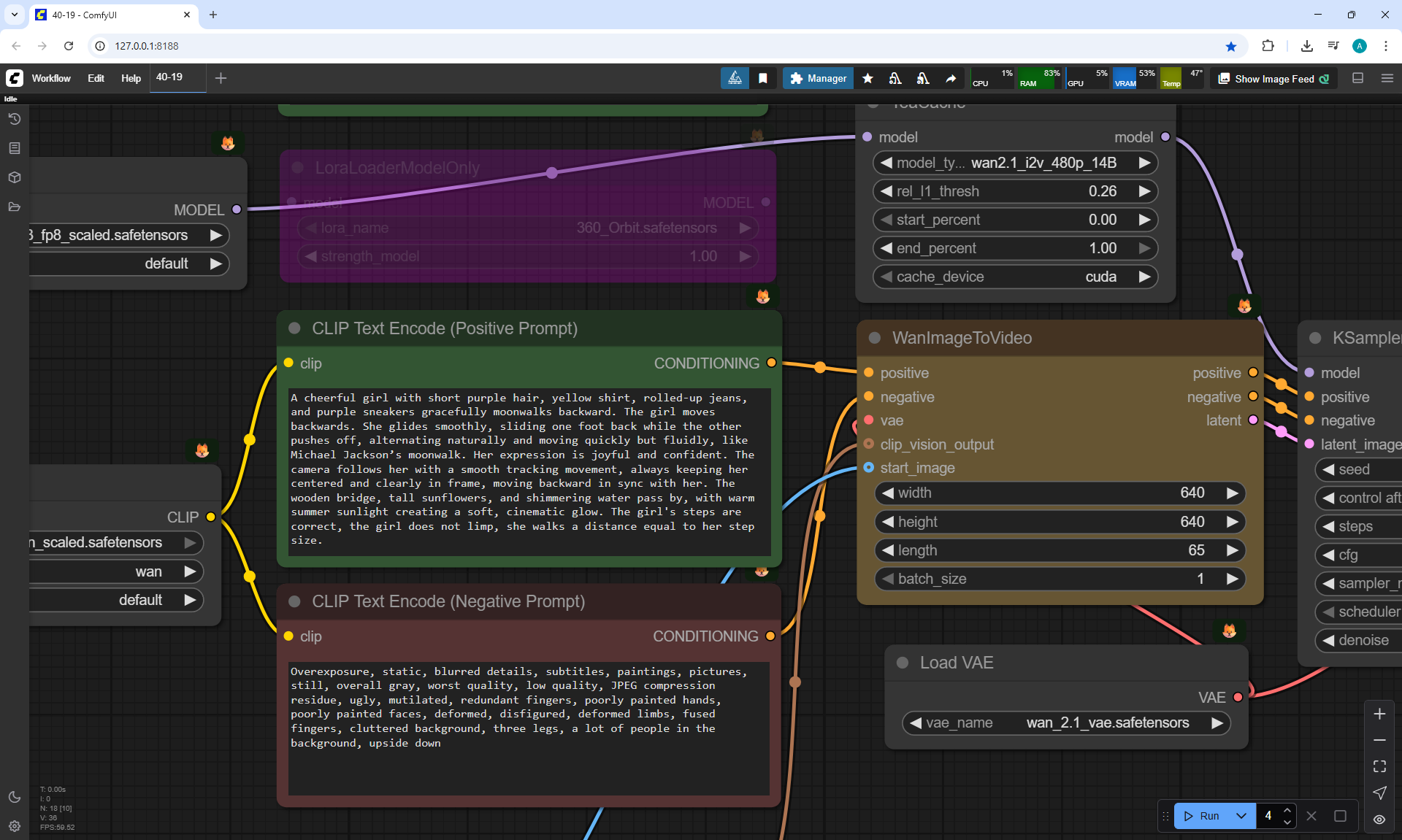Open the workflows folder sidebar icon

(x=15, y=207)
